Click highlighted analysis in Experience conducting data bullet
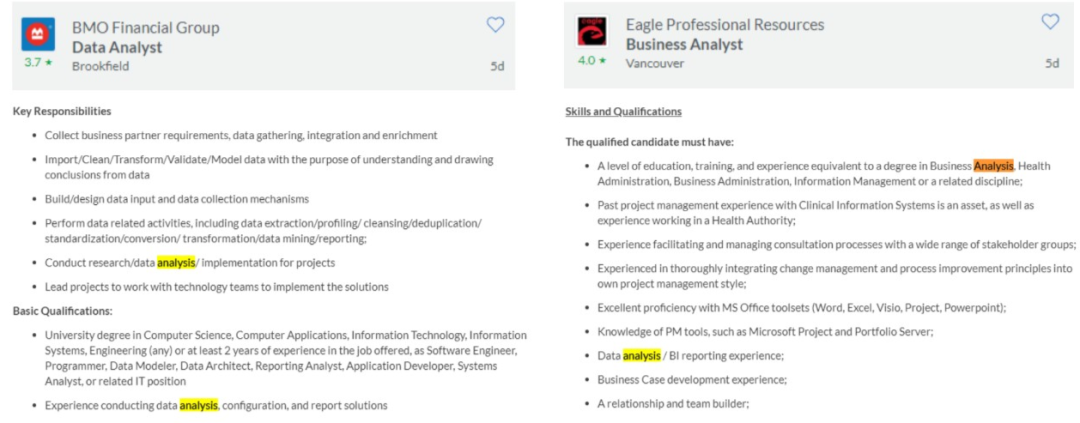The width and height of the screenshot is (1080, 423). pos(198,405)
